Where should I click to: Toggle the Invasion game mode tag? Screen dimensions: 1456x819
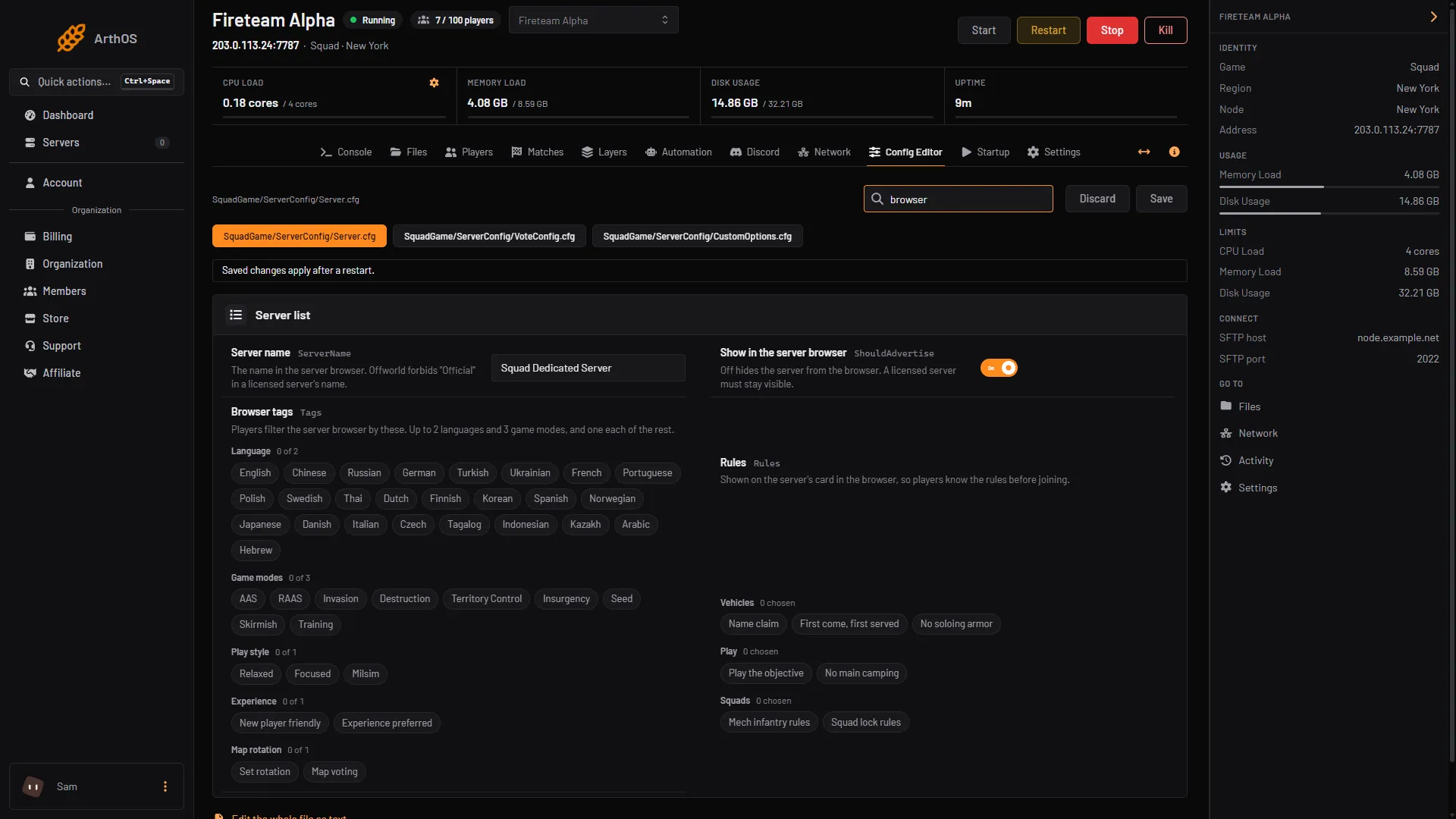pos(340,599)
